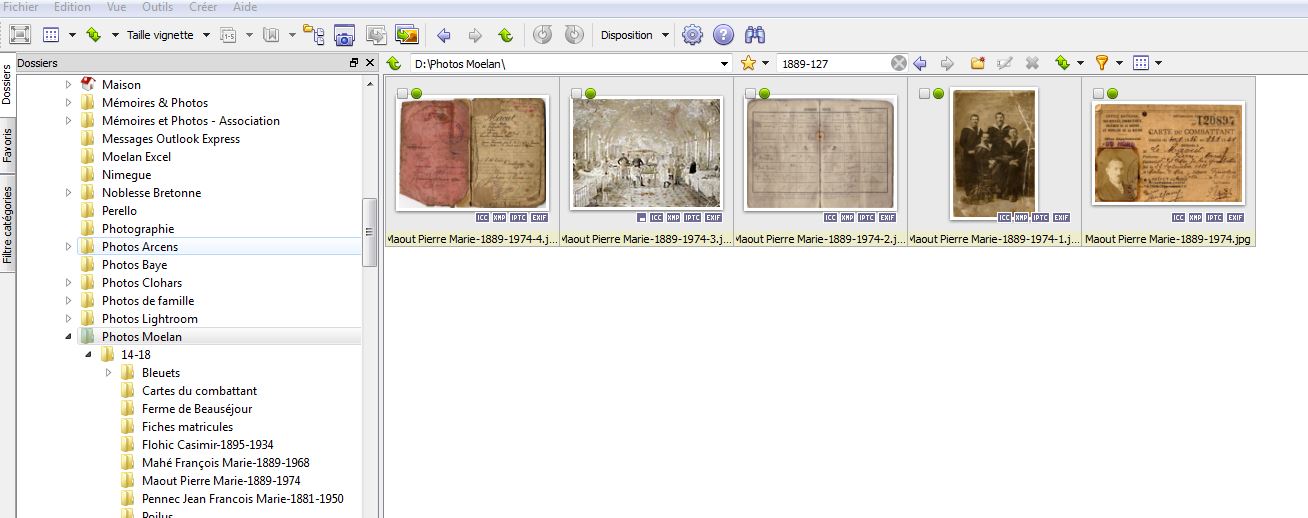This screenshot has height=518, width=1308.
Task: Go to parent folder in main toolbar
Action: pos(506,35)
